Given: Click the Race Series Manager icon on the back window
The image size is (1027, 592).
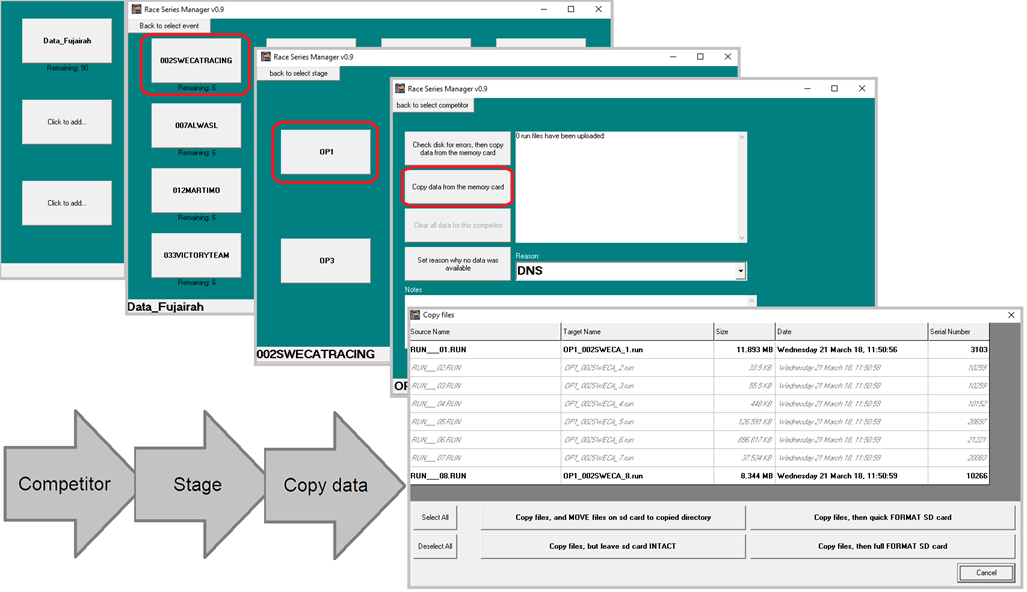Looking at the screenshot, I should 138,9.
